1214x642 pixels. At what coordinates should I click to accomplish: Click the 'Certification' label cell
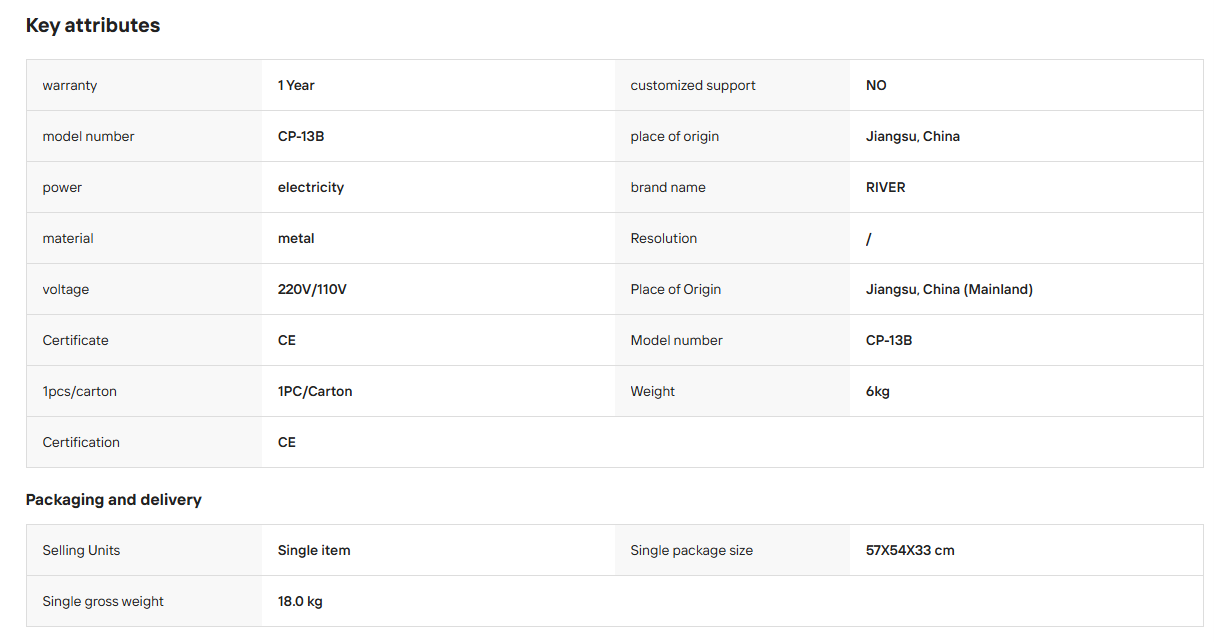tap(144, 442)
